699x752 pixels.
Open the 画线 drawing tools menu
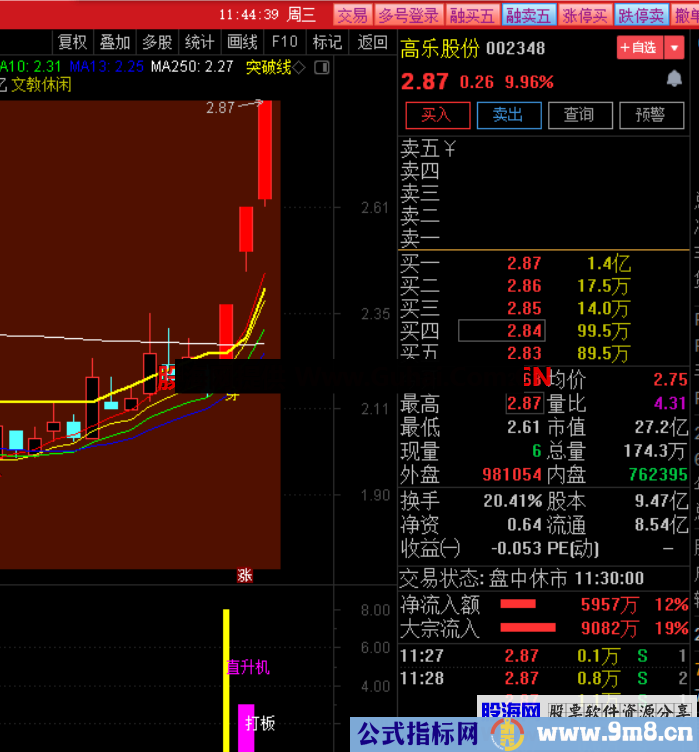242,42
